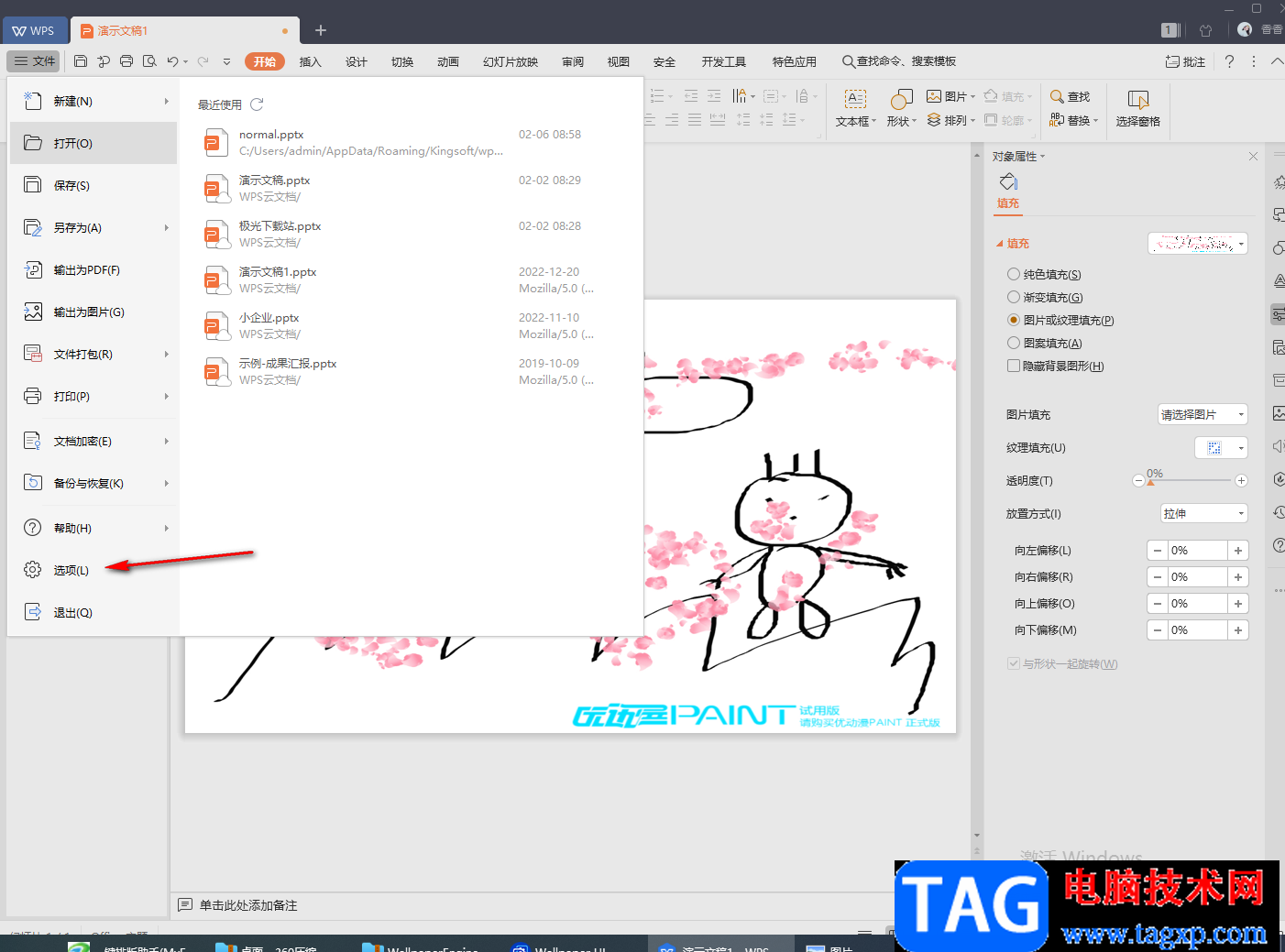Open the 请选择图片 dropdown
The height and width of the screenshot is (952, 1285).
1203,415
